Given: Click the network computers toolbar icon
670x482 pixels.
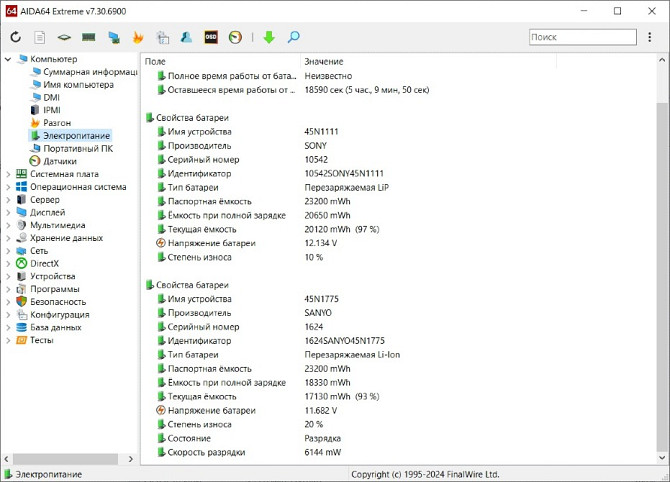Looking at the screenshot, I should pos(114,38).
